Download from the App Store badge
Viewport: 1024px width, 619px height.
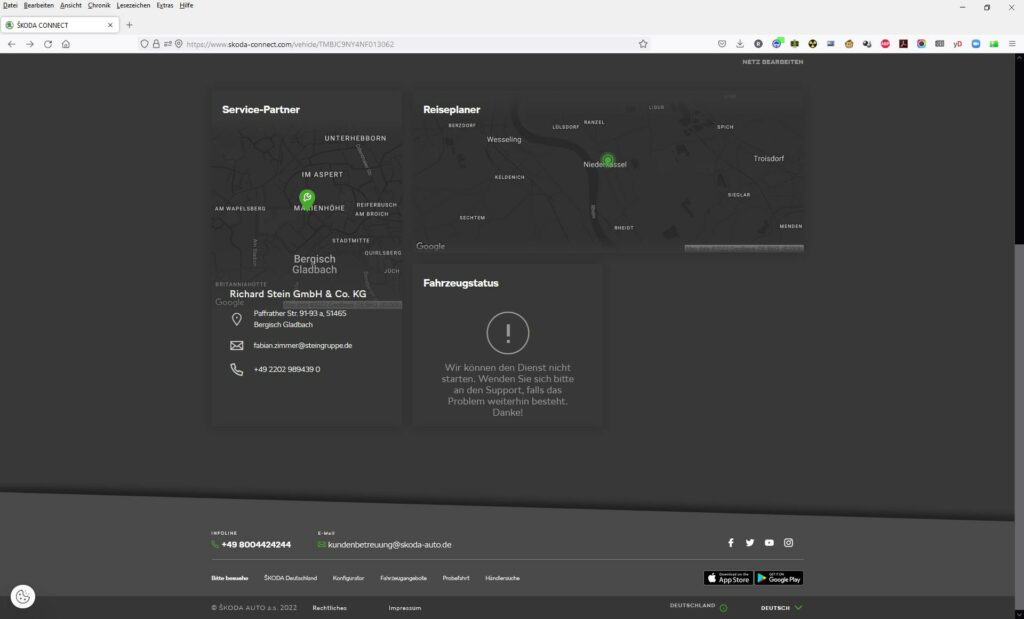tap(728, 578)
